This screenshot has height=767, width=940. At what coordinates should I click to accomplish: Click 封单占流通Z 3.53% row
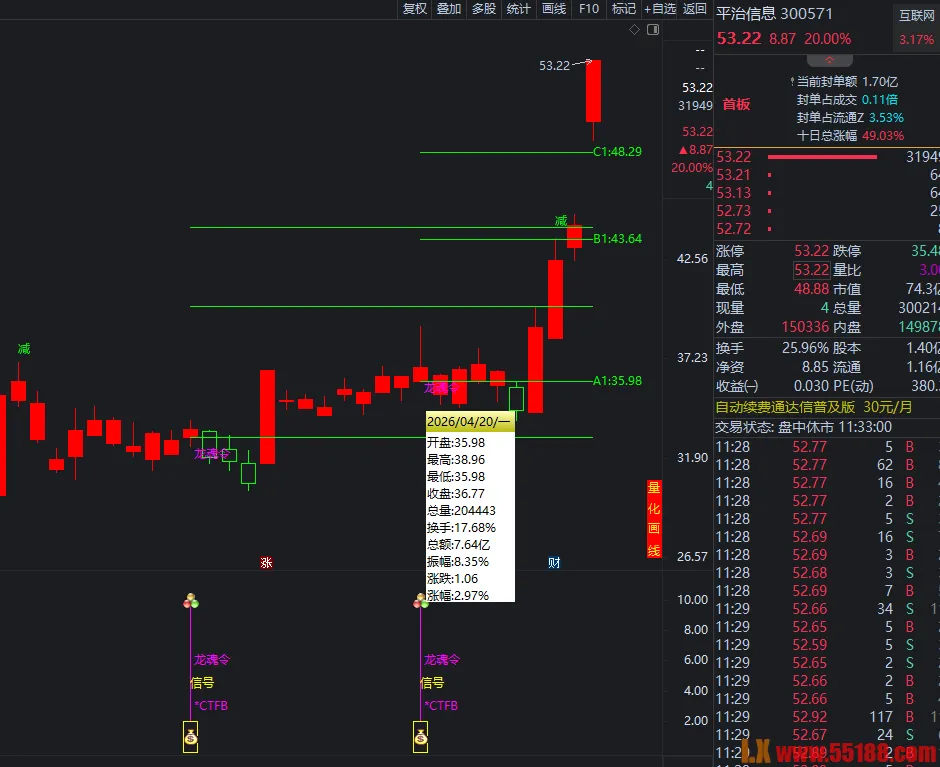pos(849,118)
